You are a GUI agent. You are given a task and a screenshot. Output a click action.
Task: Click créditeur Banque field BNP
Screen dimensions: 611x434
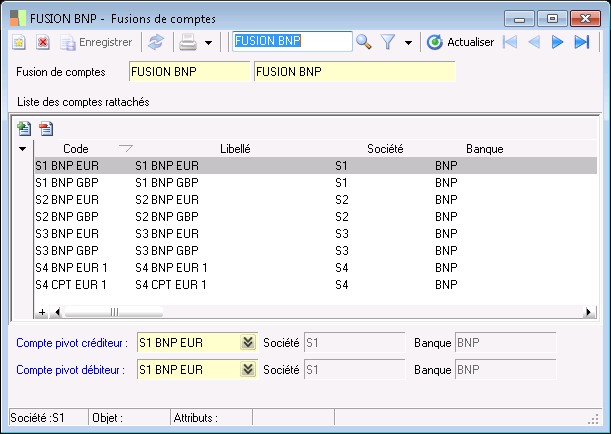(x=505, y=343)
